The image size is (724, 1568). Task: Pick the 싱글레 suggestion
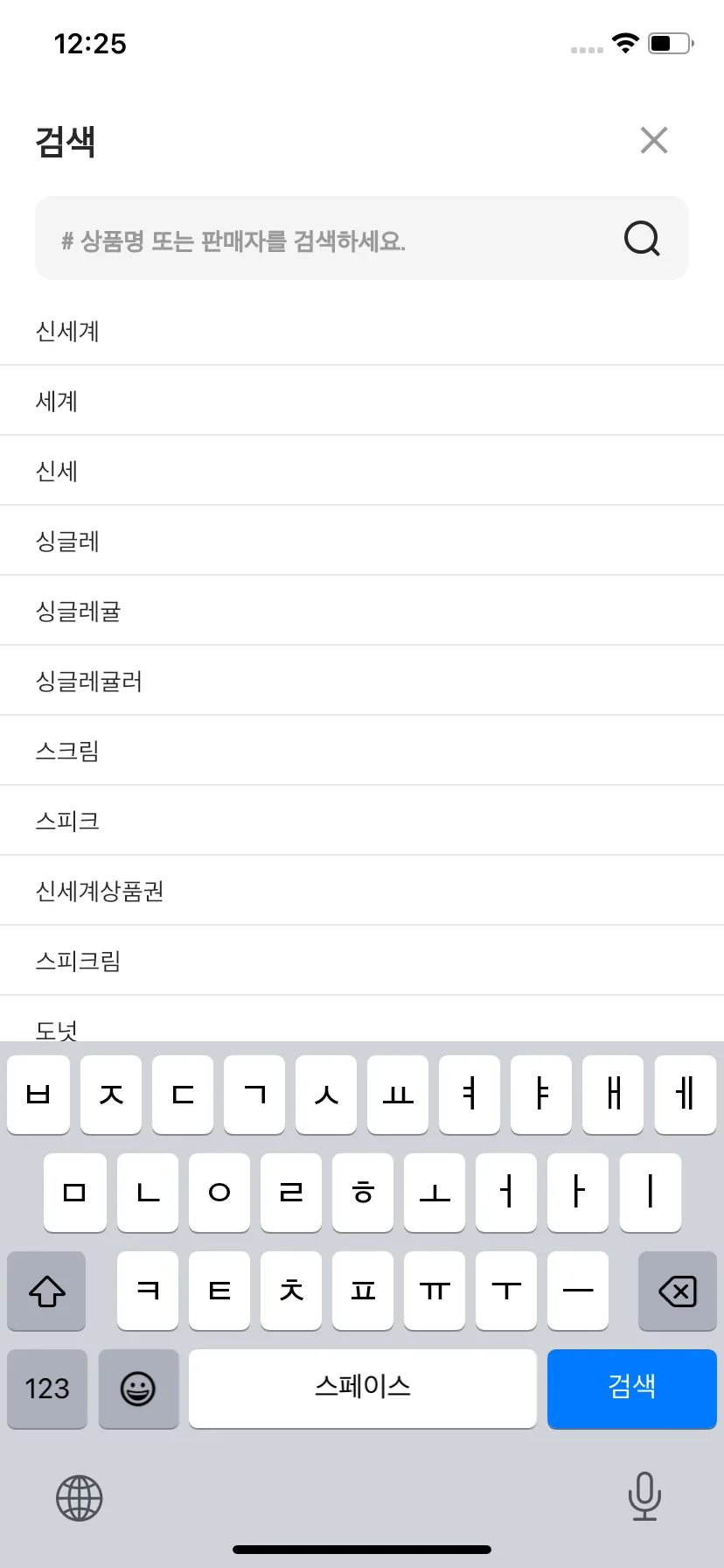362,541
